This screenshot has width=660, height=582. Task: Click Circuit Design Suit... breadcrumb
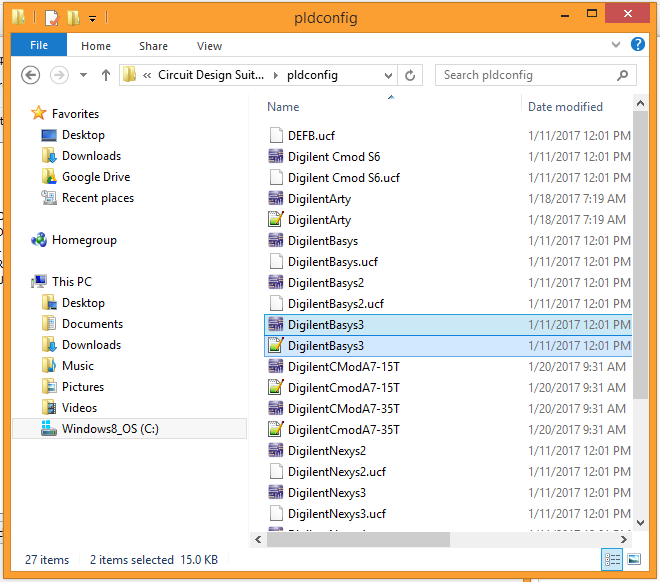211,75
